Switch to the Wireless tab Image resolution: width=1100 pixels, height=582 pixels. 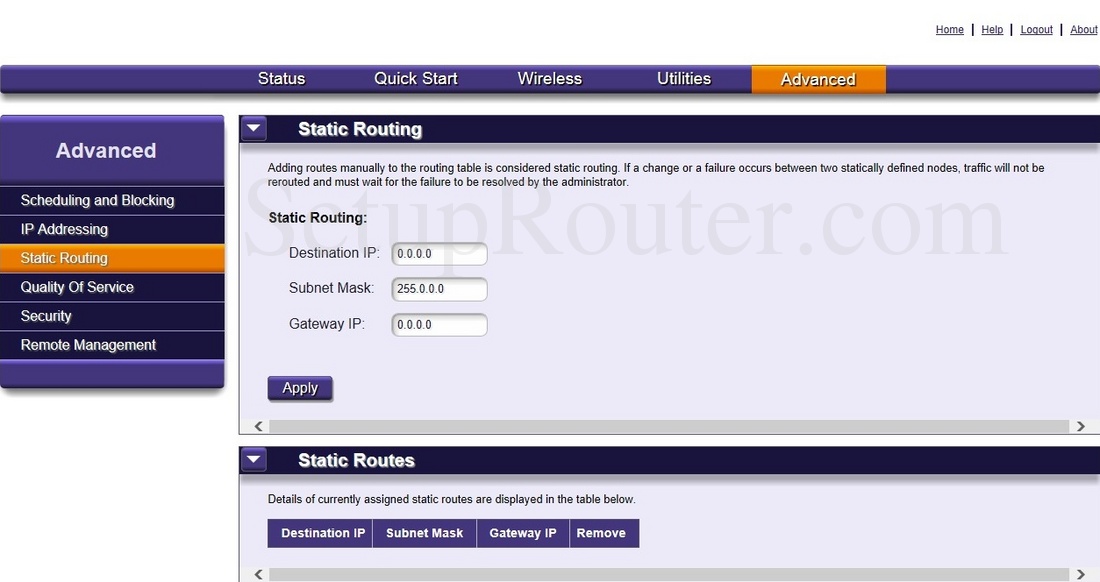click(549, 79)
